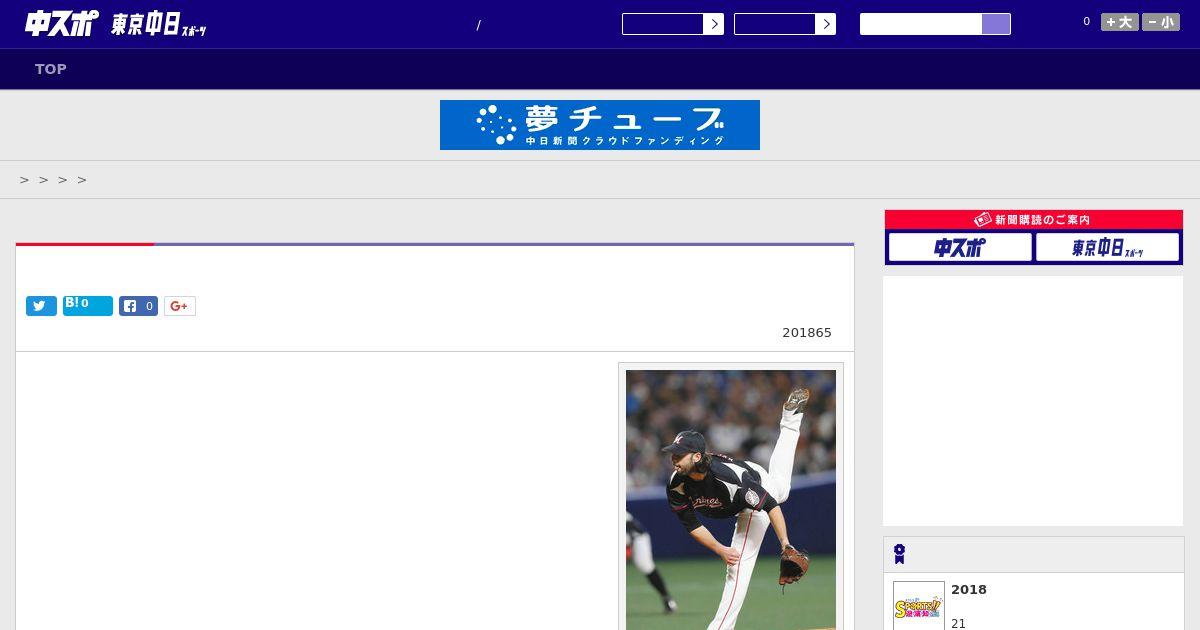This screenshot has height=630, width=1200.
Task: Submit the purple search button
Action: (996, 24)
